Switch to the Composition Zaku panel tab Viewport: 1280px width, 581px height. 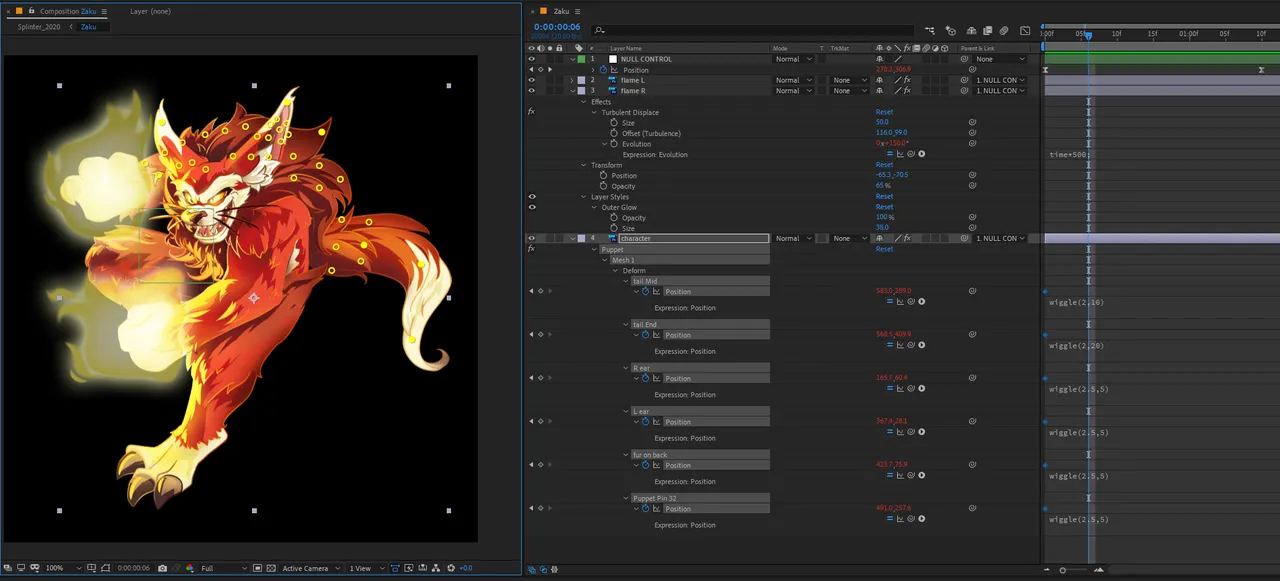pyautogui.click(x=68, y=11)
